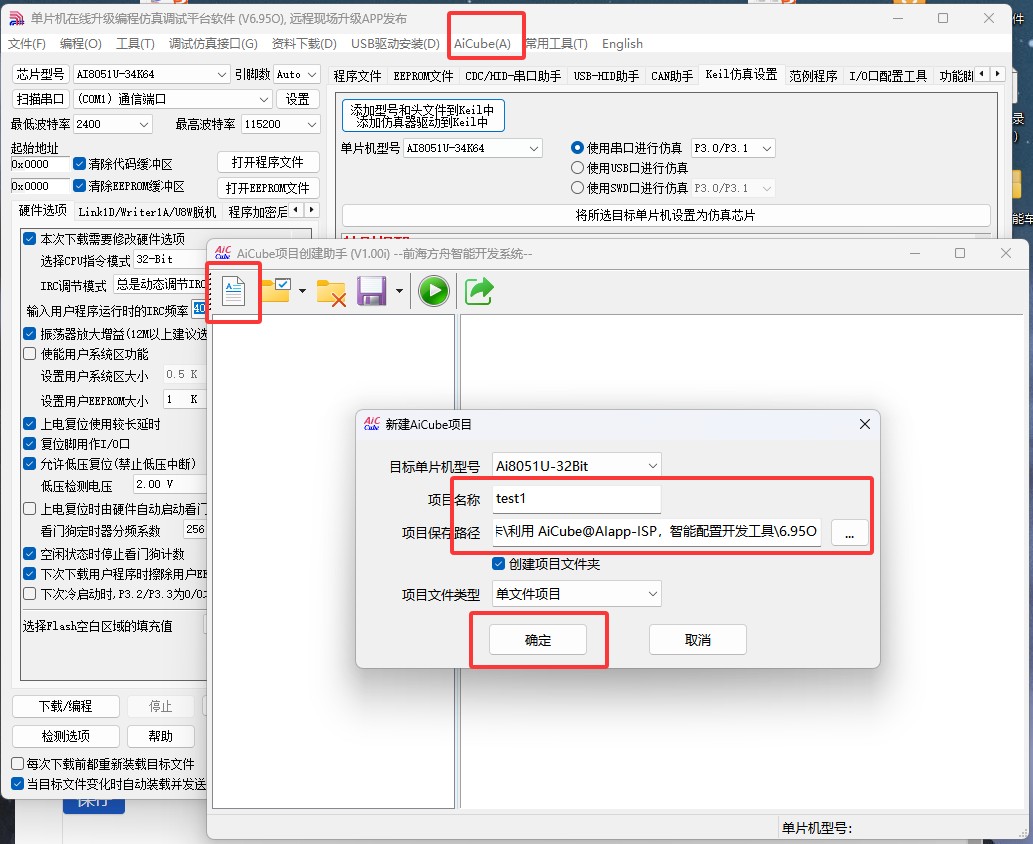The image size is (1033, 844).
Task: Open 最低波特率 2400 dropdown
Action: click(x=113, y=124)
